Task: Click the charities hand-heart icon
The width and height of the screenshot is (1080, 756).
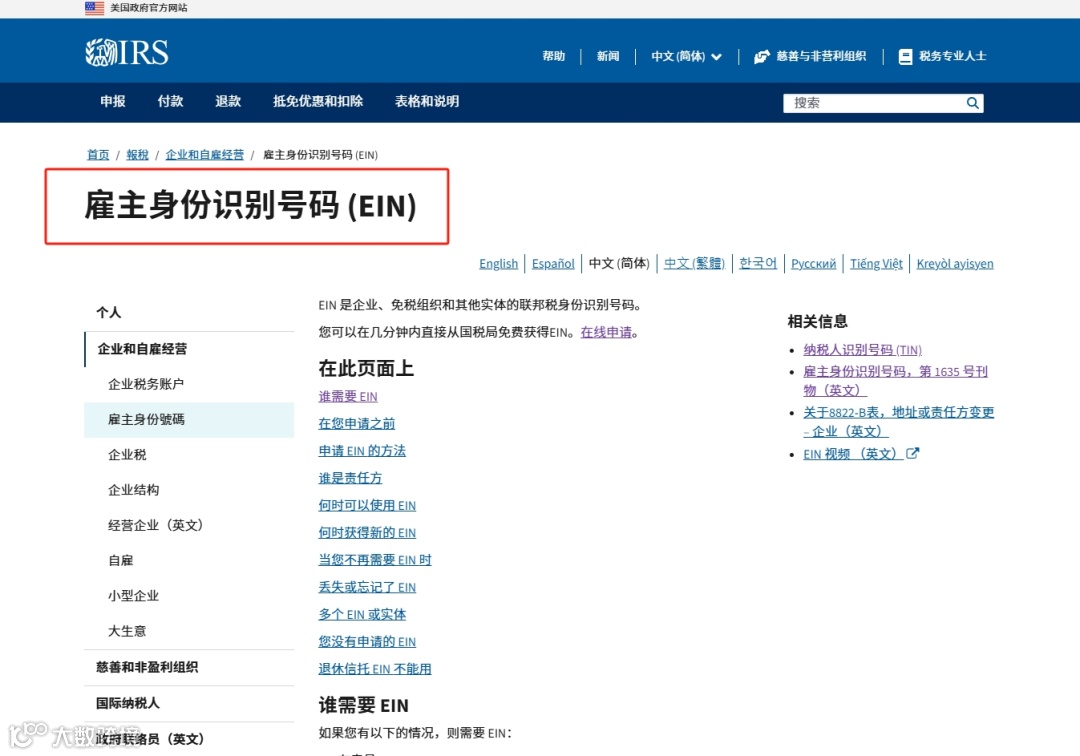Action: point(761,56)
